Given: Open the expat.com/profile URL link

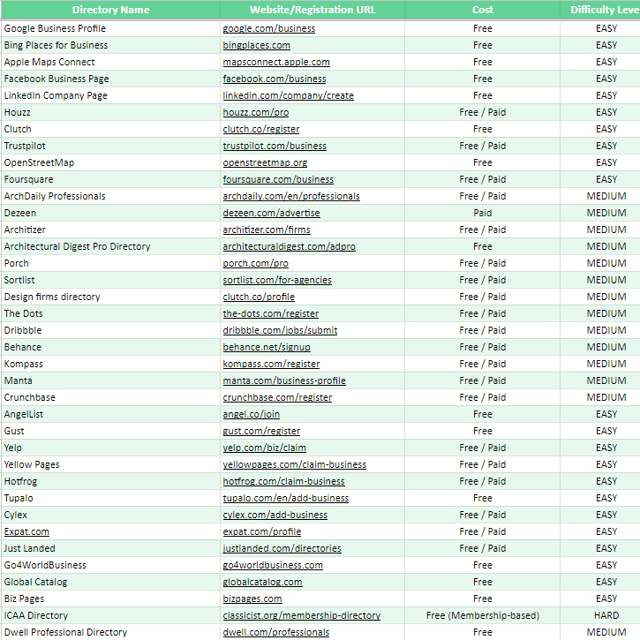Looking at the screenshot, I should click(x=262, y=531).
